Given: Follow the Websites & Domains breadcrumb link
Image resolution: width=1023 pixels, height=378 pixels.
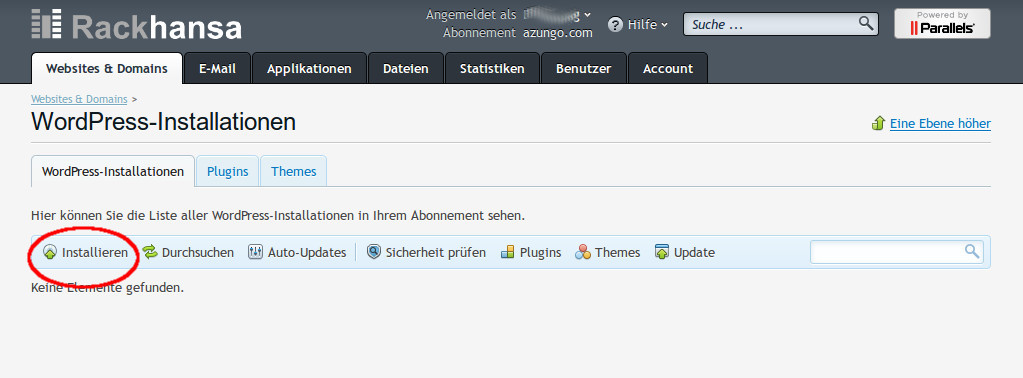Looking at the screenshot, I should click(79, 99).
